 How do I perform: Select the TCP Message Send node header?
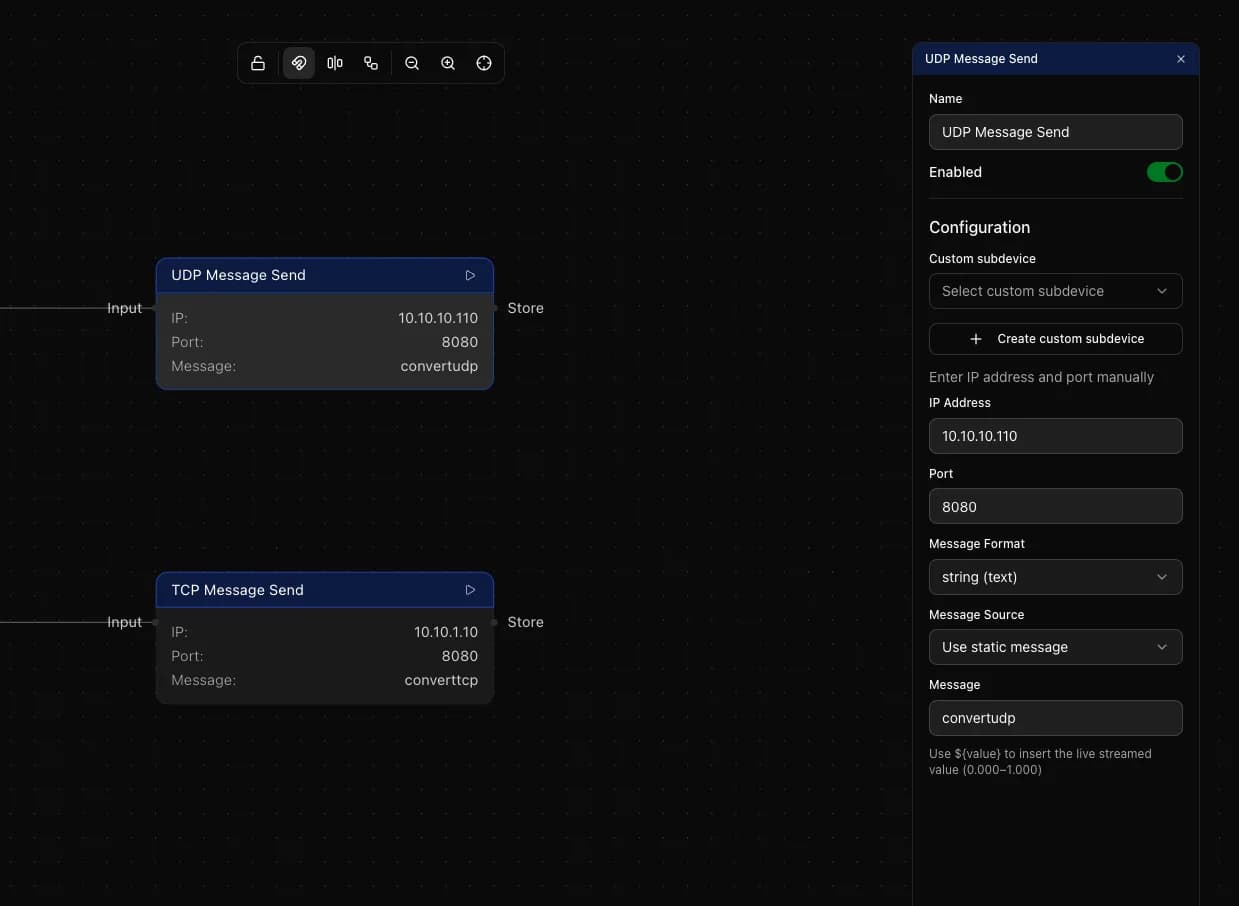pos(324,590)
